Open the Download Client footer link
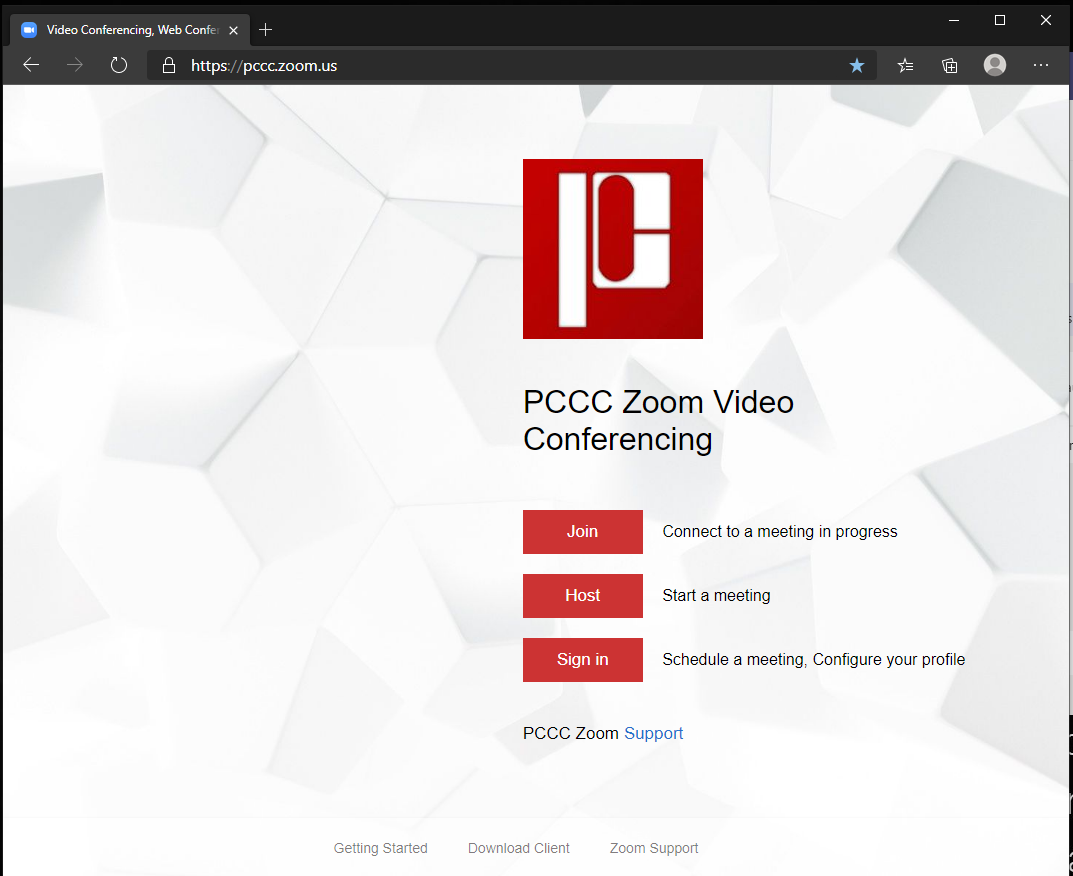This screenshot has width=1073, height=876. tap(519, 848)
